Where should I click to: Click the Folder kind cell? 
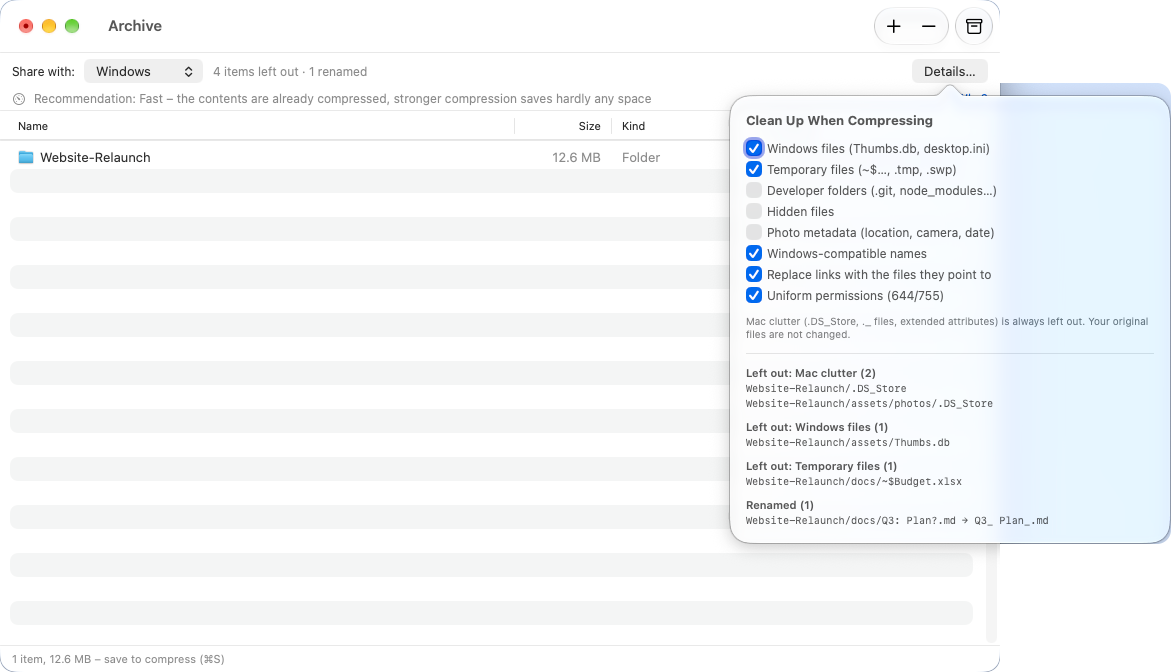[x=641, y=158]
